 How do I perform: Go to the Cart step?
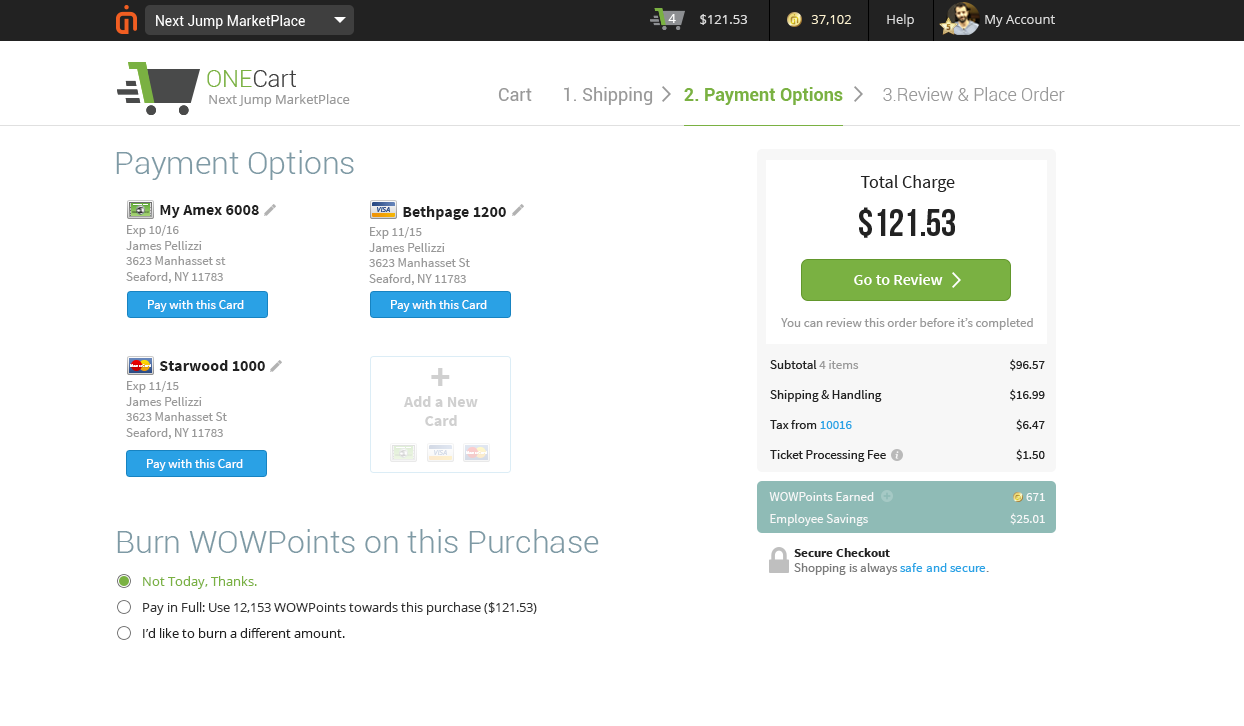point(515,95)
